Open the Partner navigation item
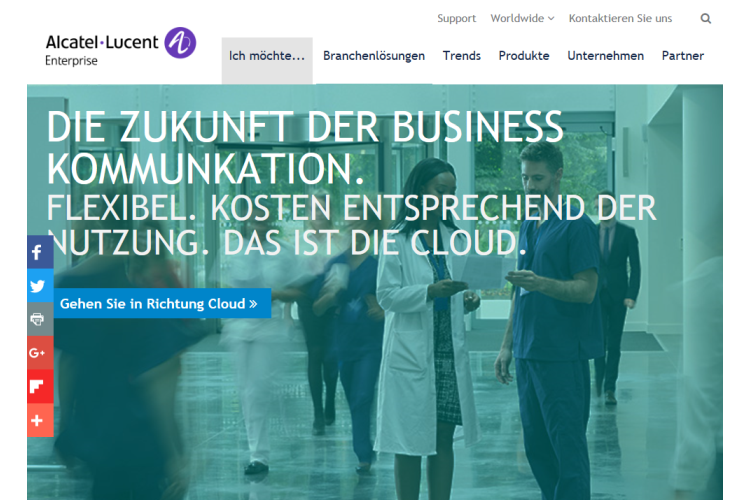The image size is (750, 500). click(x=683, y=56)
